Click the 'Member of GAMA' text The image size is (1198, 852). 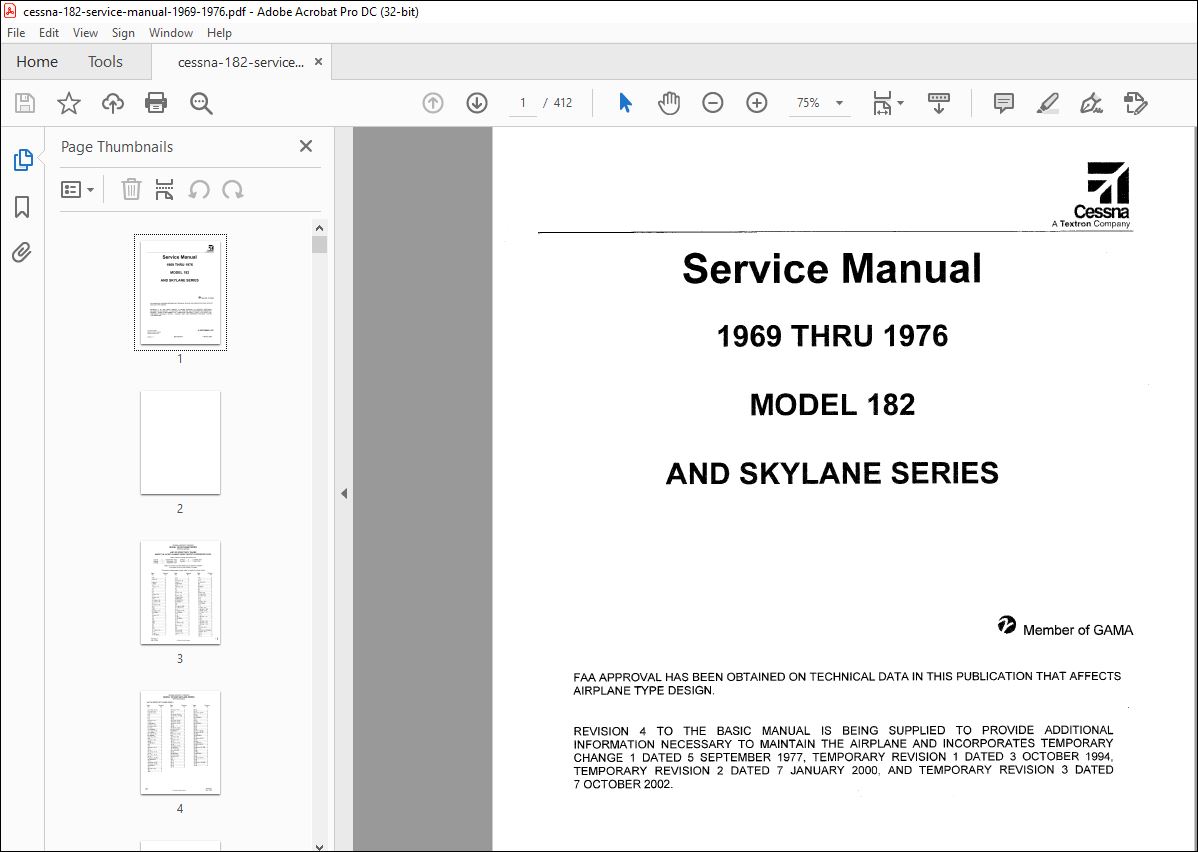(x=1078, y=630)
